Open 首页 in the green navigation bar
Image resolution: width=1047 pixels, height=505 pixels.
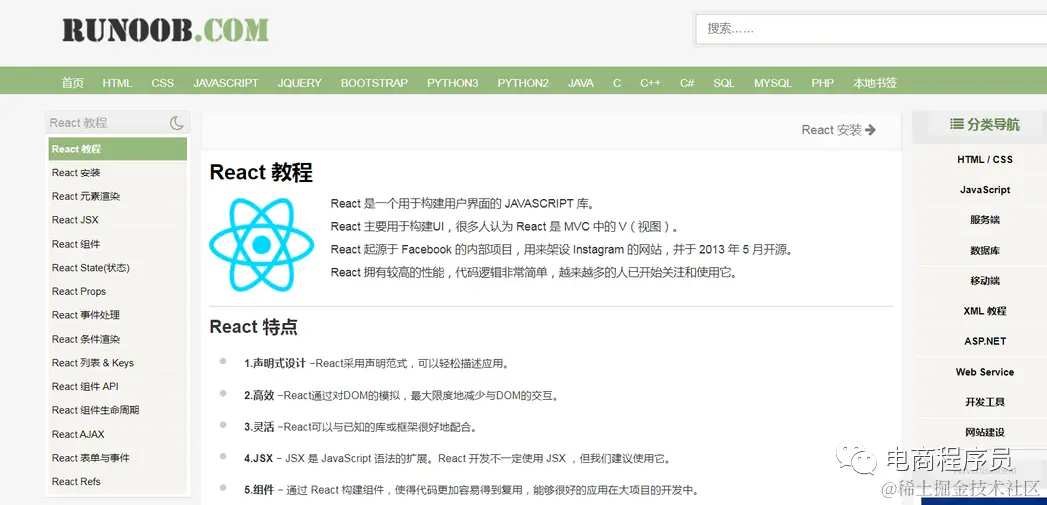click(x=73, y=83)
